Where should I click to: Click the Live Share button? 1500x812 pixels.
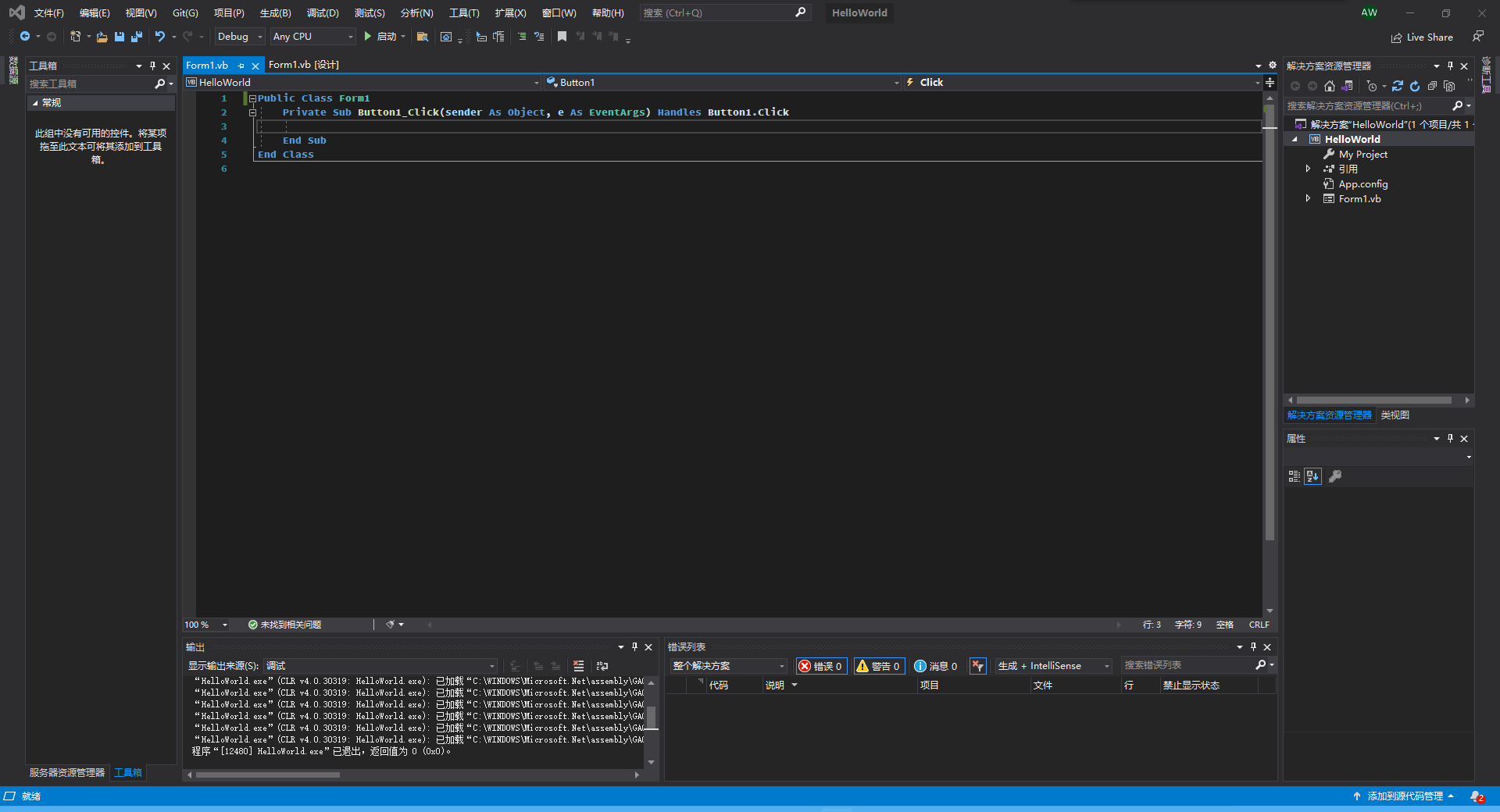pyautogui.click(x=1422, y=37)
